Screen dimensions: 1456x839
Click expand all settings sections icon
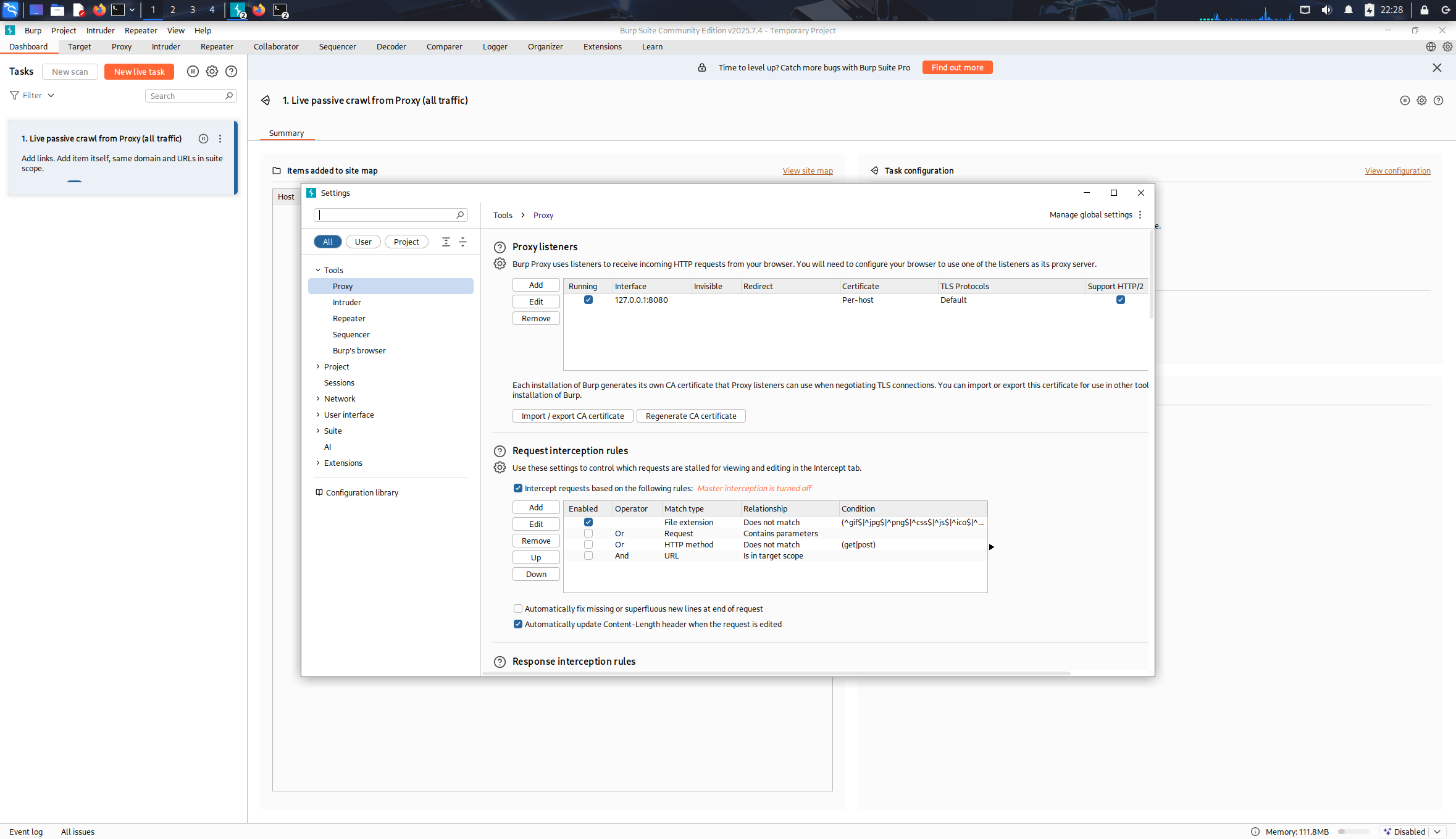pos(446,242)
